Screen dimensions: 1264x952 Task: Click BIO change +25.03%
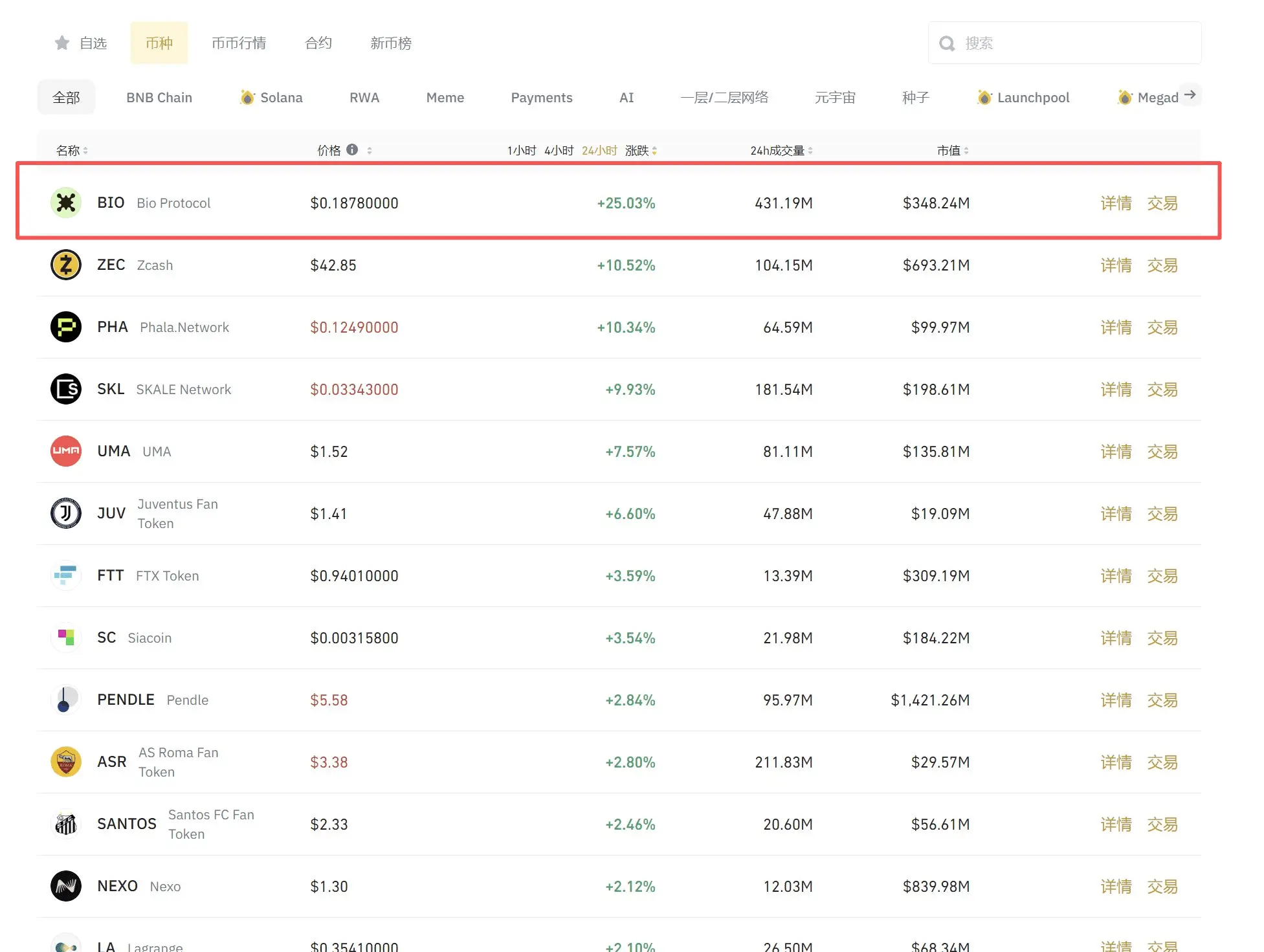626,203
